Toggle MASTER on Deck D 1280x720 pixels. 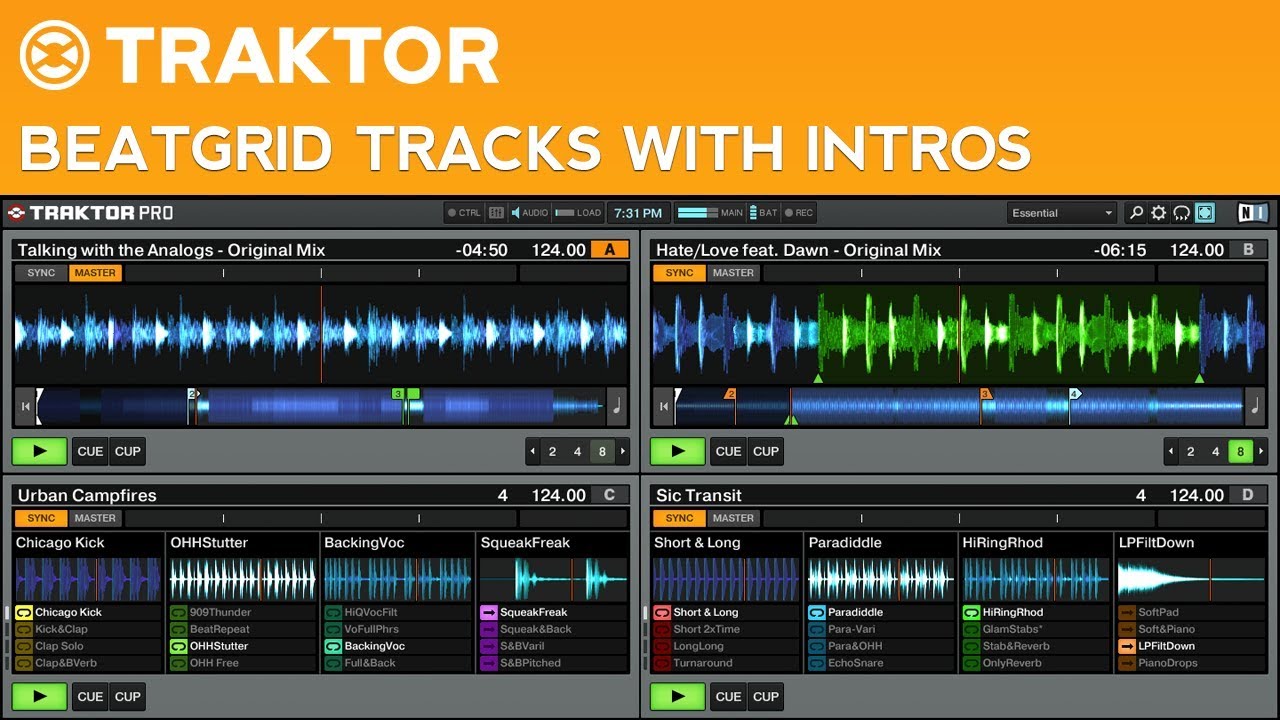[x=733, y=518]
